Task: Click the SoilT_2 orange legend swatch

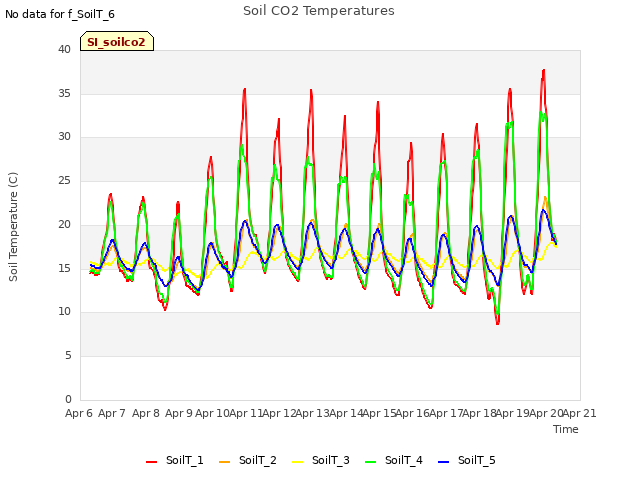Action: pos(224,462)
